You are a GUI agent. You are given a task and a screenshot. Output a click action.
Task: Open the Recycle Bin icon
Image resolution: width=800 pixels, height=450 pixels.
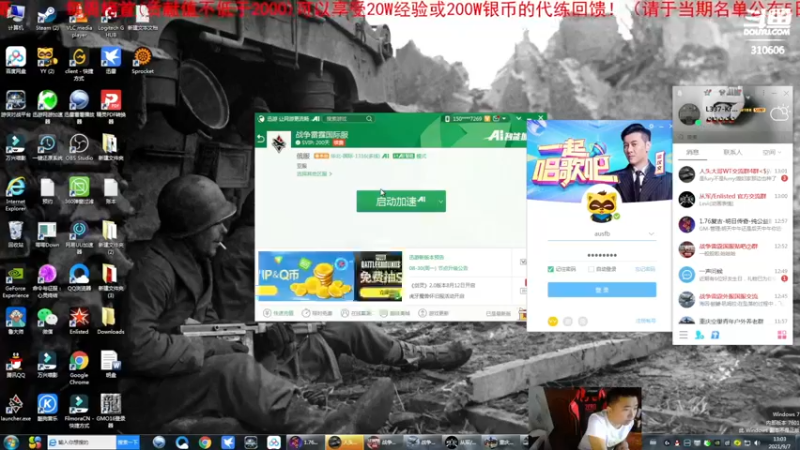pyautogui.click(x=15, y=234)
